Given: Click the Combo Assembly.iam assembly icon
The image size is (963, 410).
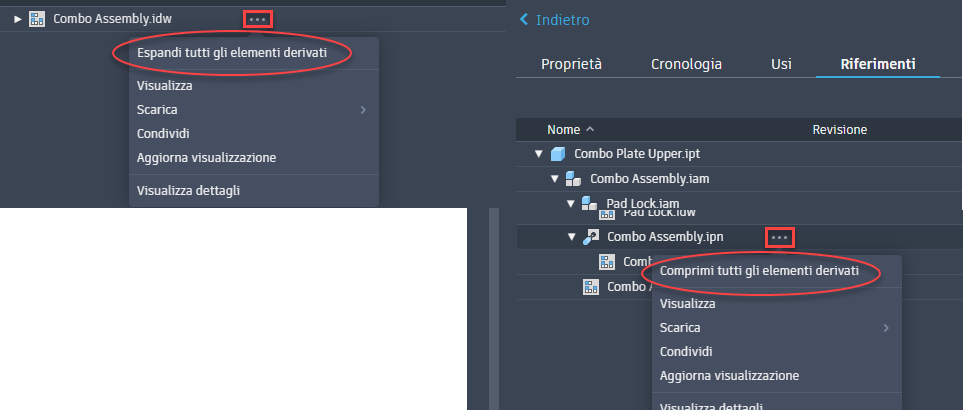Looking at the screenshot, I should [573, 179].
